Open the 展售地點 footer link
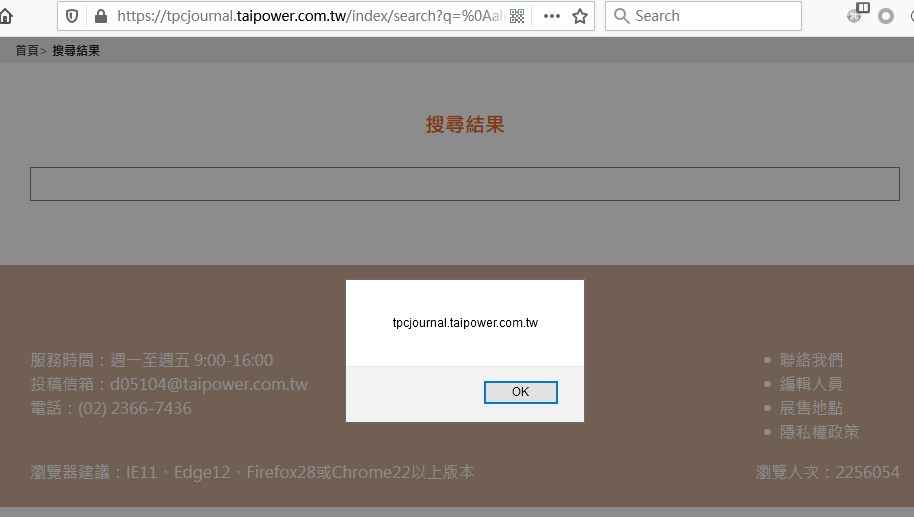Image resolution: width=914 pixels, height=517 pixels. point(811,408)
